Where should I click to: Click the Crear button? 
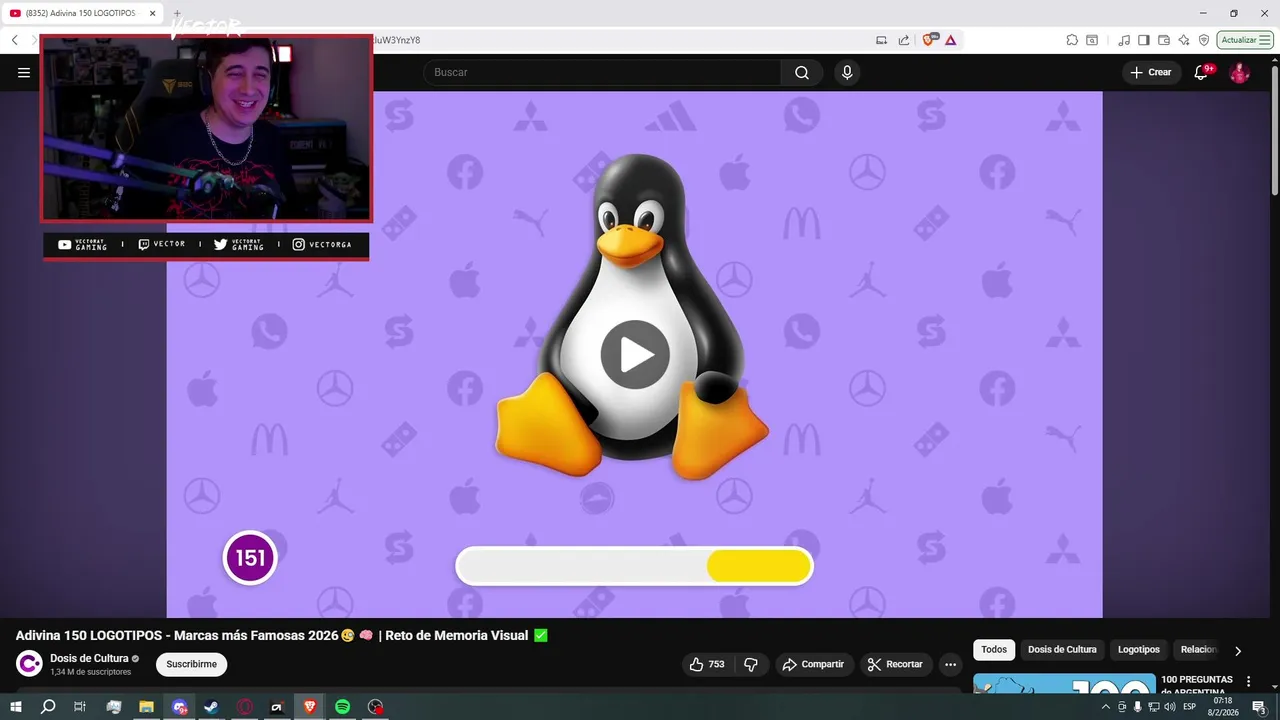click(1151, 72)
